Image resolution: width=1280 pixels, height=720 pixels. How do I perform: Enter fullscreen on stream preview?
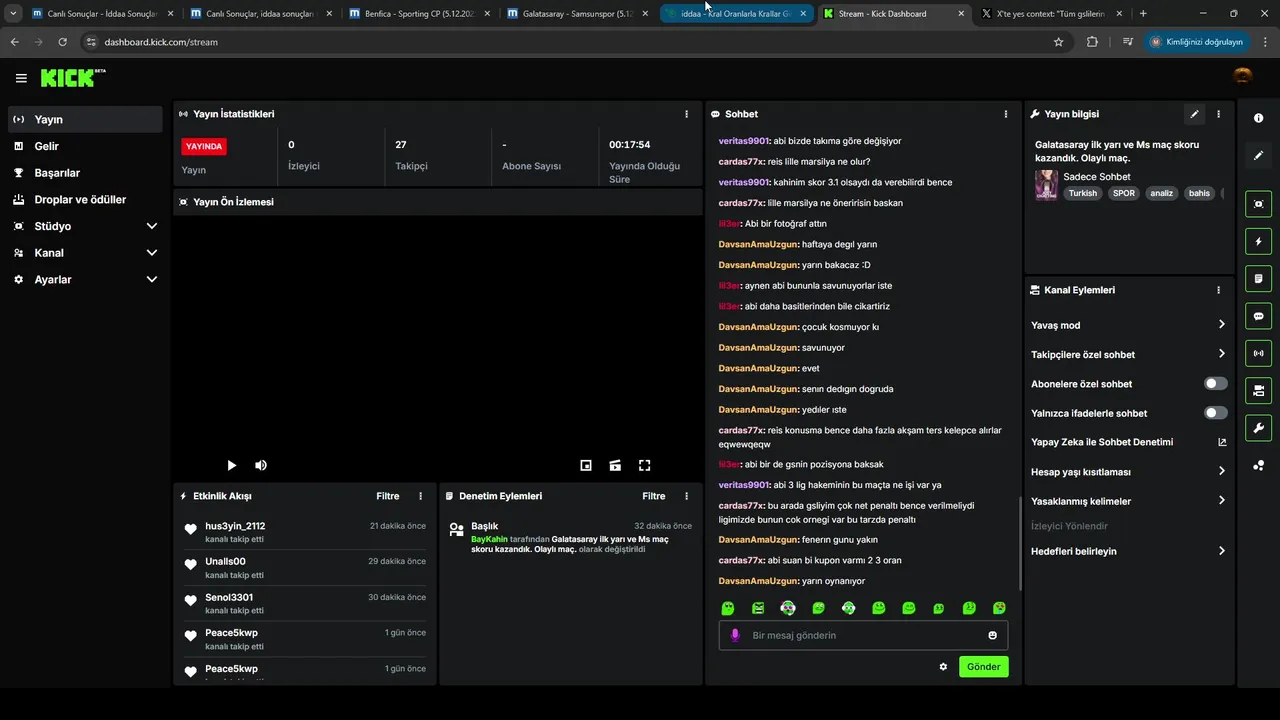click(x=645, y=465)
